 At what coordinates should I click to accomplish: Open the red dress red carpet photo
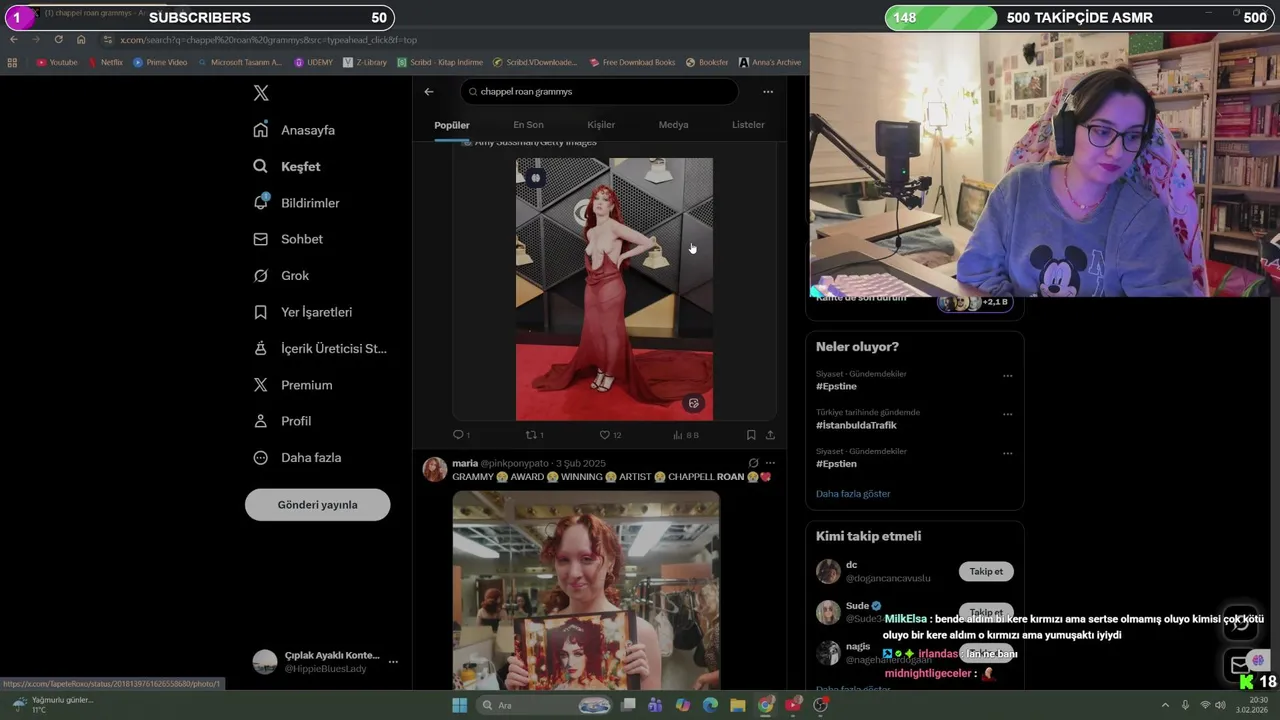(x=614, y=289)
